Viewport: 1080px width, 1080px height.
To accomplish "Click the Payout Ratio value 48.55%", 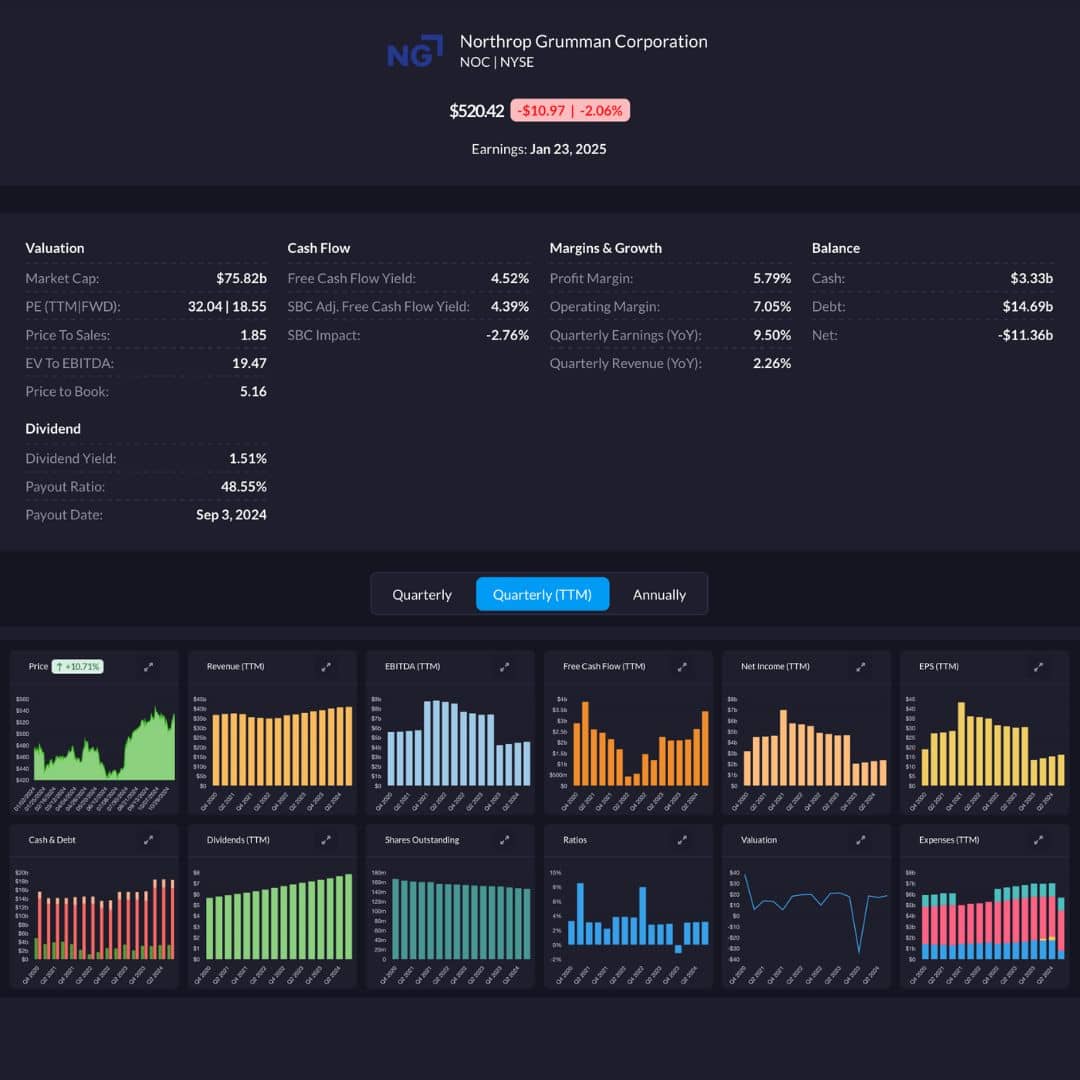I will (x=244, y=486).
